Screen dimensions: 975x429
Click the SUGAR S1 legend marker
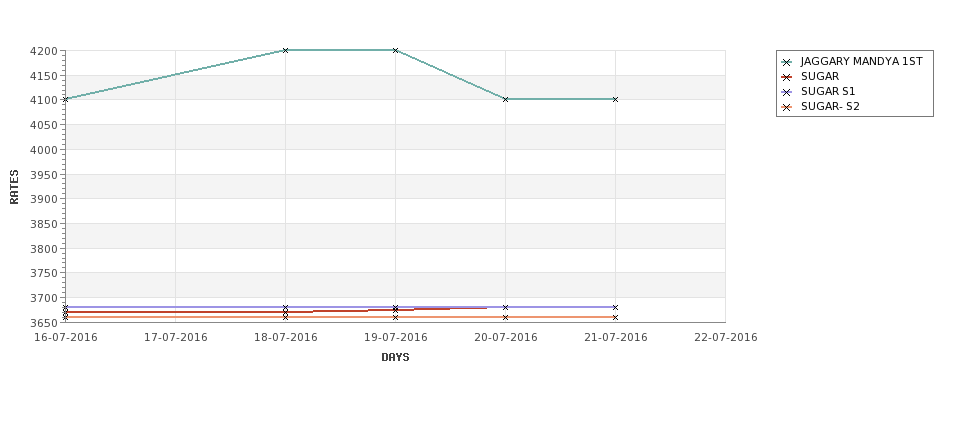tap(787, 92)
